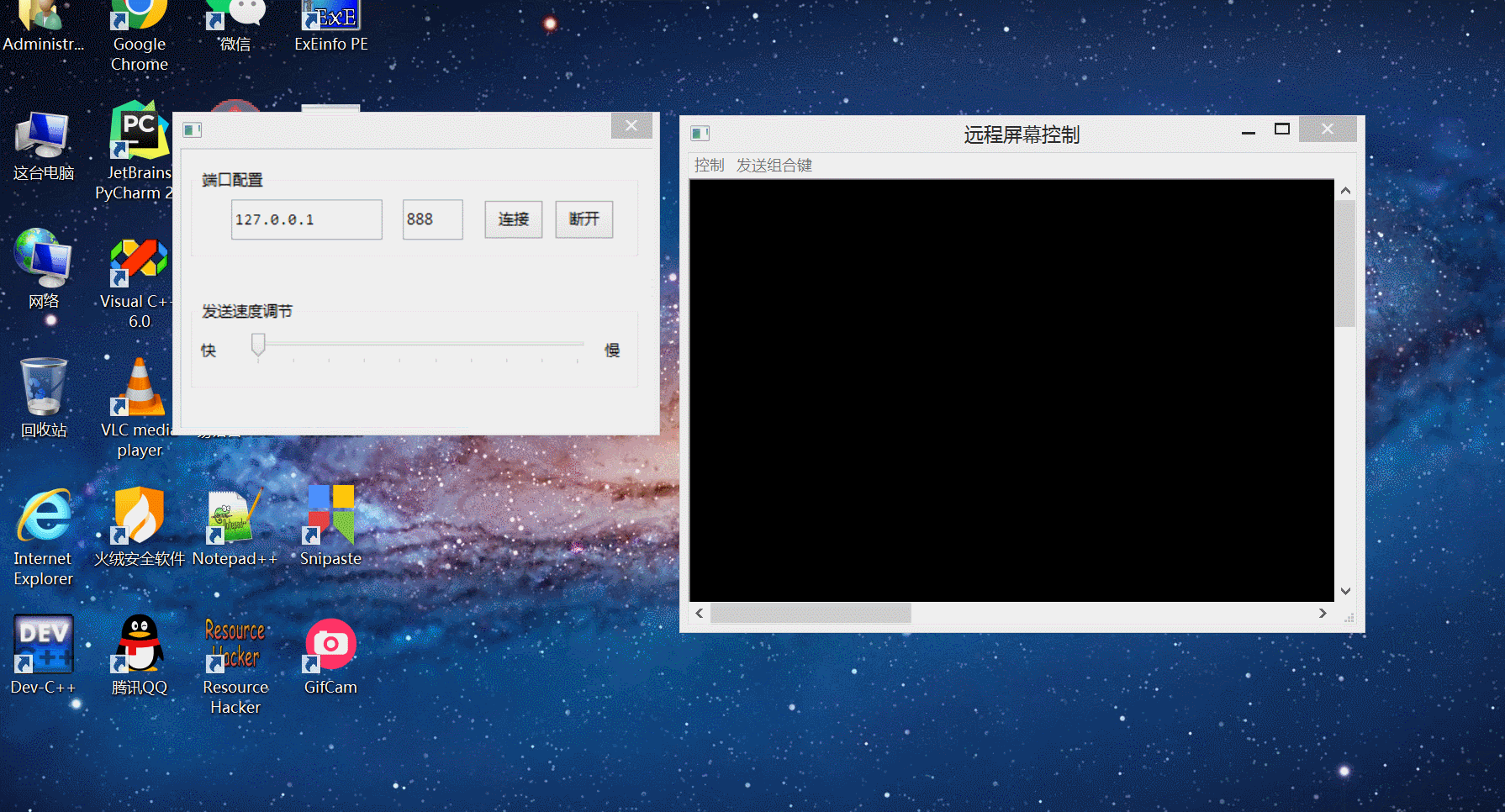Open JetBrains PyCharm
The width and height of the screenshot is (1505, 812).
click(x=137, y=130)
